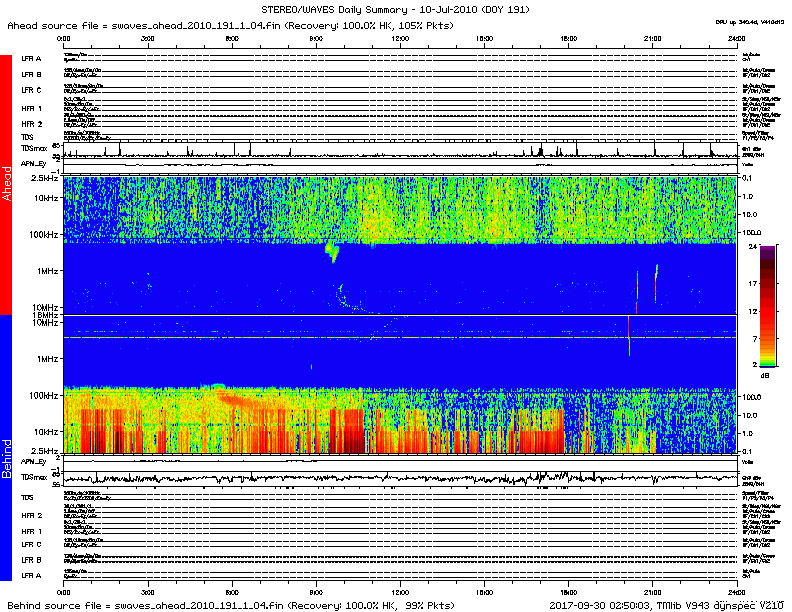792x612 pixels.
Task: Click the 100kHz label in the Behind spectrogram
Action: [x=42, y=395]
